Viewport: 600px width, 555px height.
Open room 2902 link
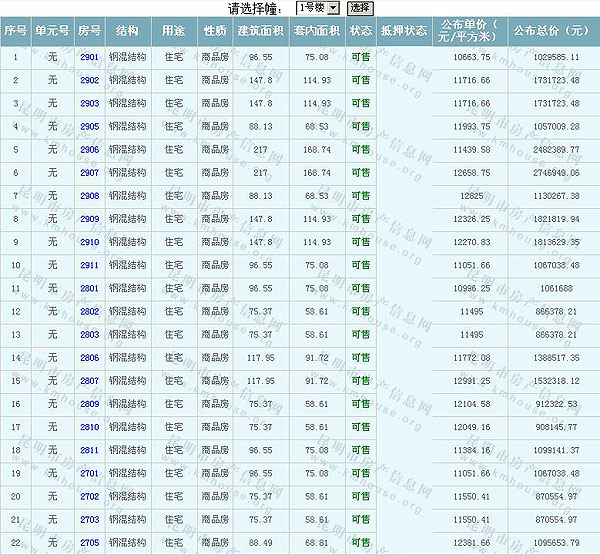click(x=90, y=80)
